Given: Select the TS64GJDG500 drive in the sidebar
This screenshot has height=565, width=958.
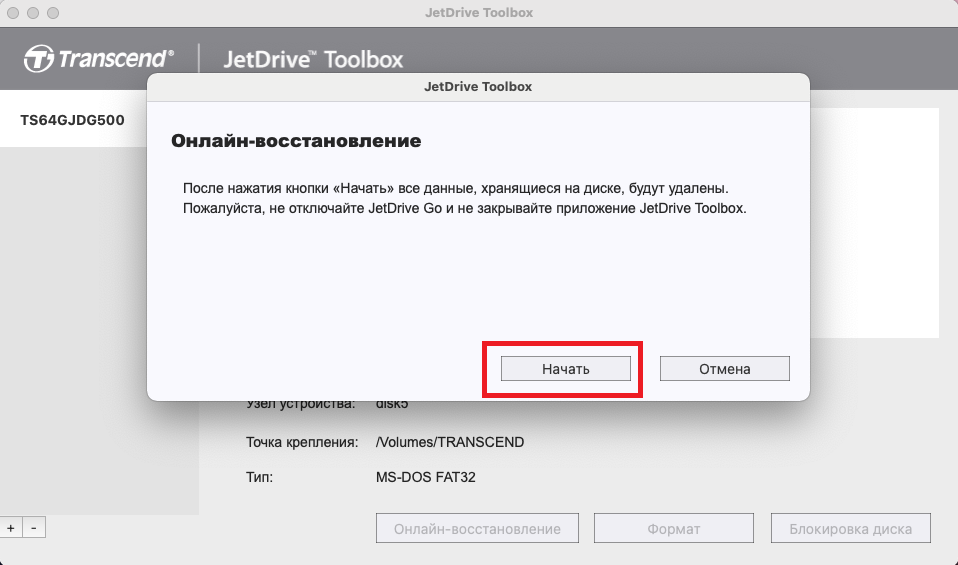Looking at the screenshot, I should (x=73, y=119).
